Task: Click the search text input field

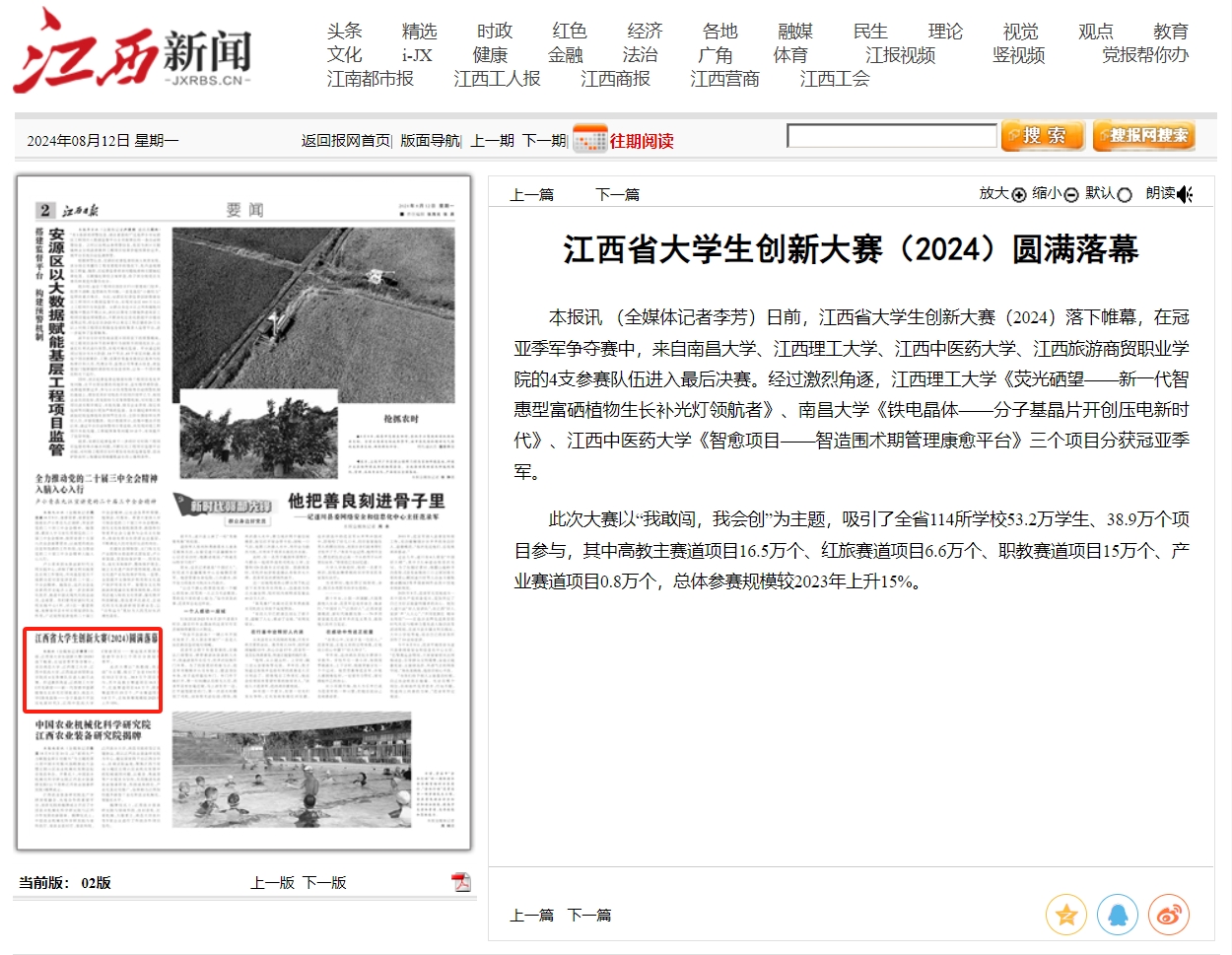Action: (x=891, y=136)
